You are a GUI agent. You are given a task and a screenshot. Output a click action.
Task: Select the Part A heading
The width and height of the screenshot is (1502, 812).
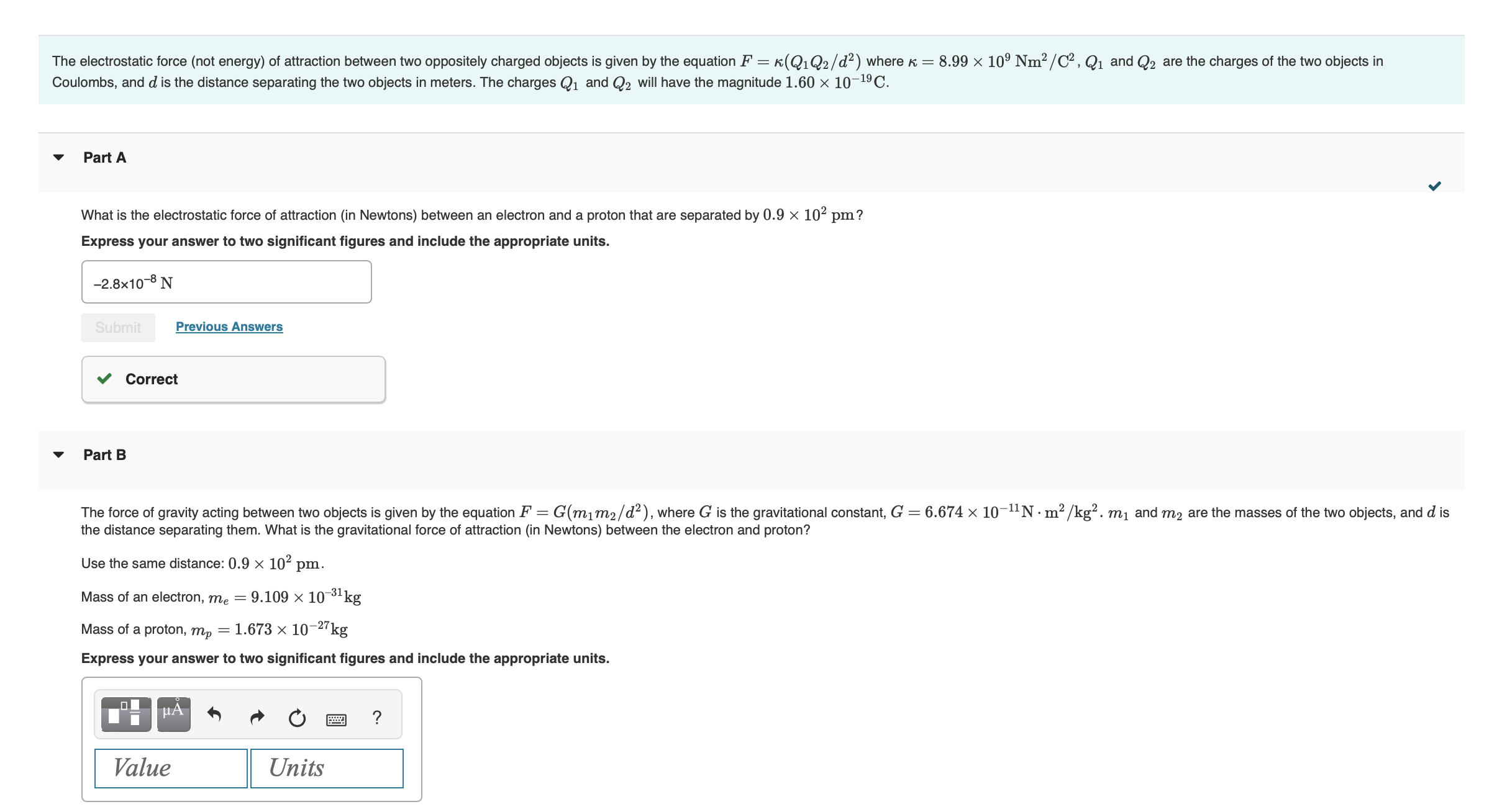click(104, 158)
